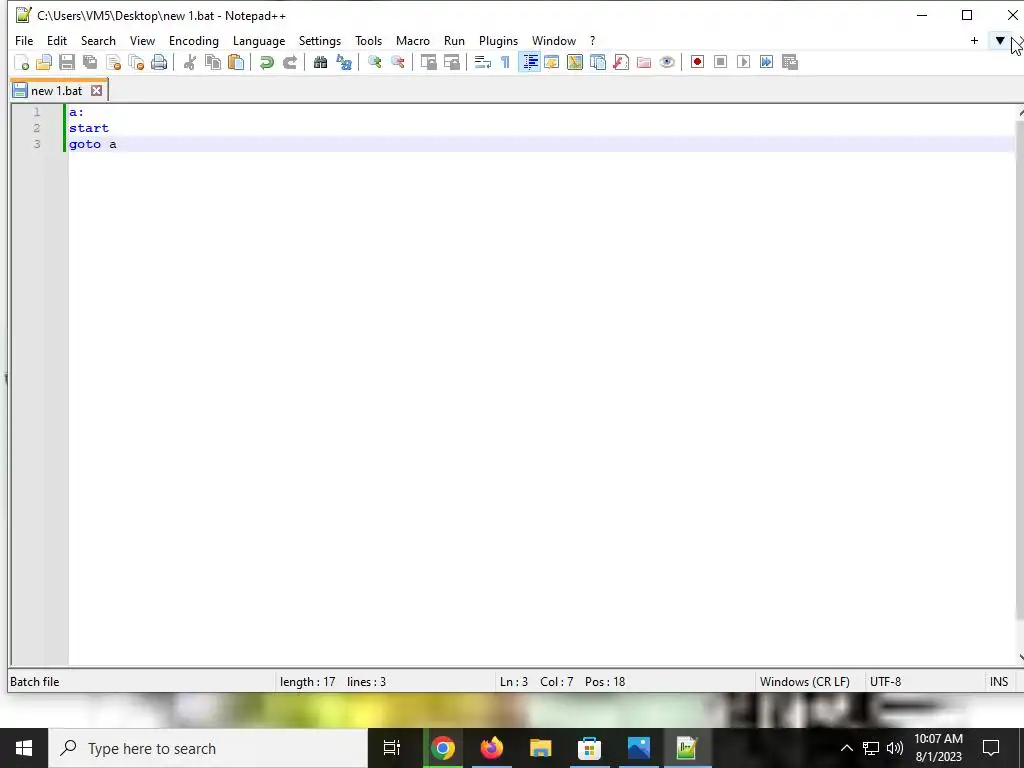The height and width of the screenshot is (768, 1024).
Task: Open the Window menu
Action: 554,40
